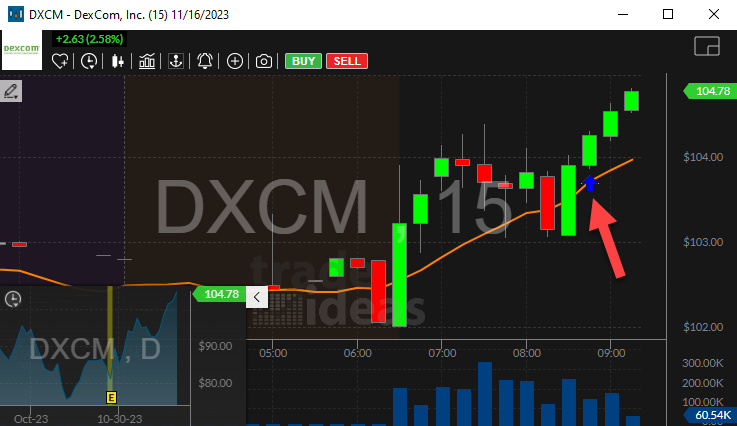
Task: Maximize the DXCM chart window
Action: (x=667, y=14)
